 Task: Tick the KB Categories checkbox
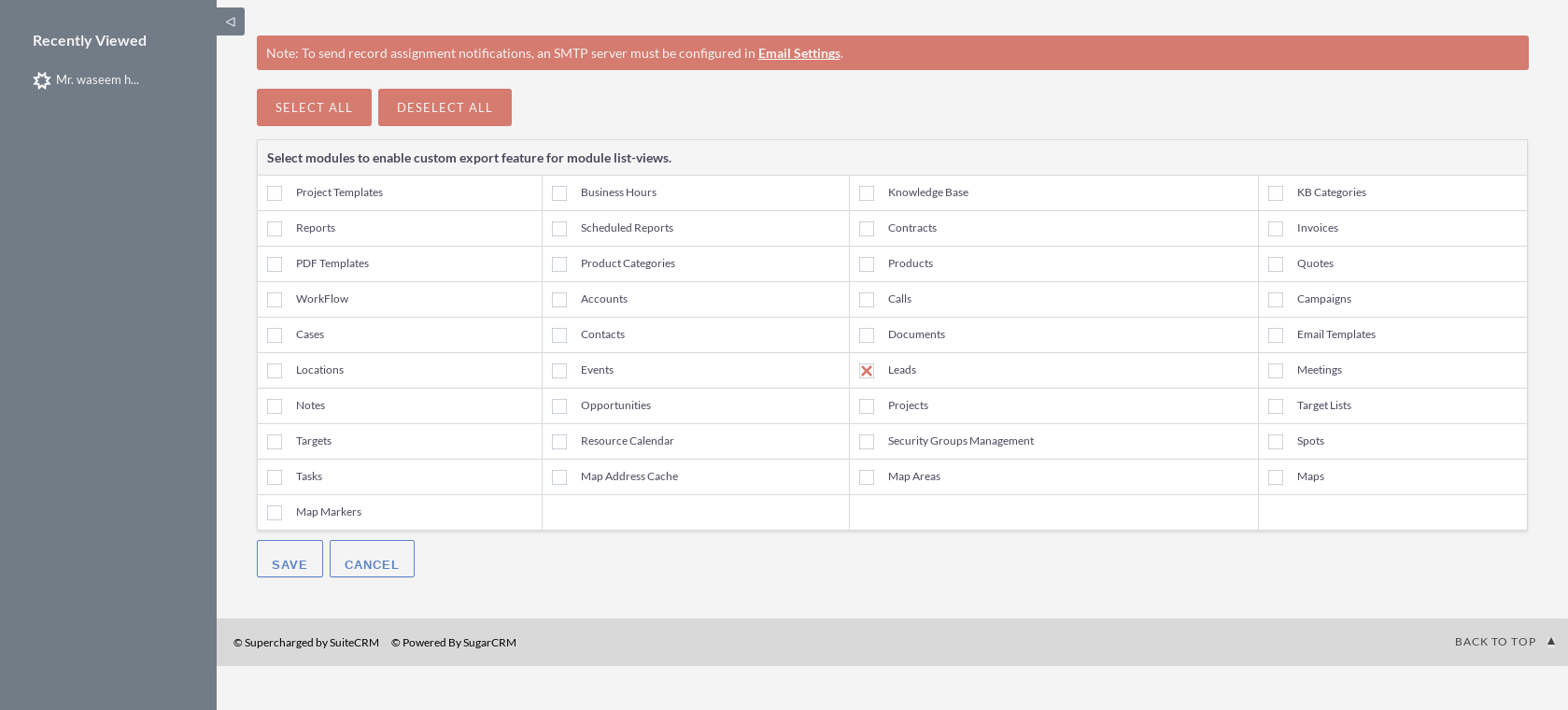(1276, 193)
